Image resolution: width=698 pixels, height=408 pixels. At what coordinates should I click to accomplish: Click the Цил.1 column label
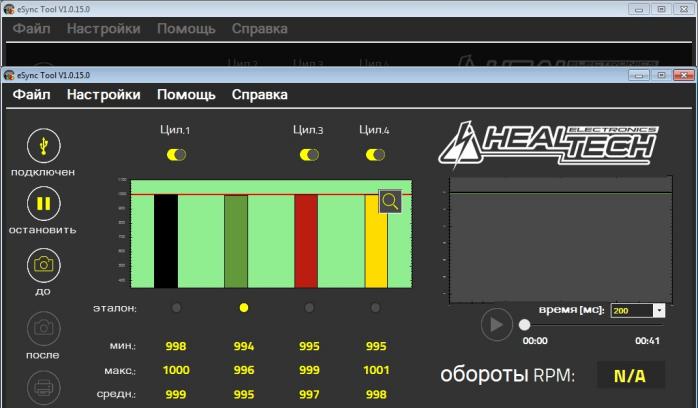(x=175, y=130)
